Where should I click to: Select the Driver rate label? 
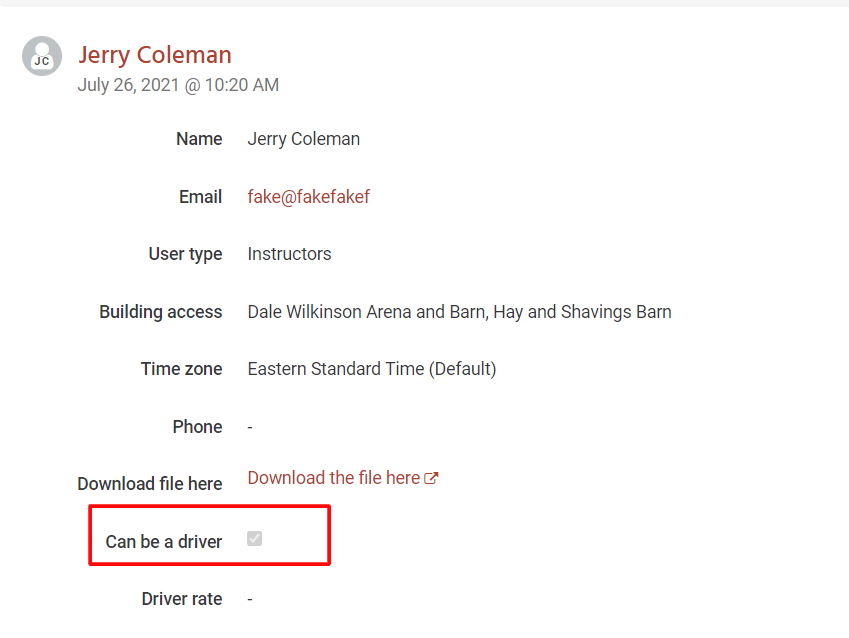[182, 599]
